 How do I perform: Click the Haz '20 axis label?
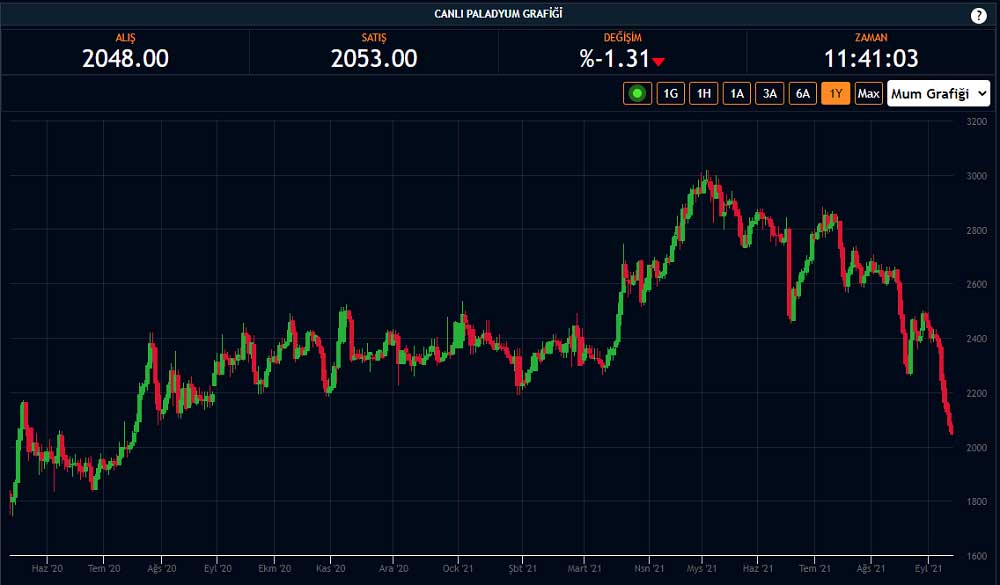(47, 568)
